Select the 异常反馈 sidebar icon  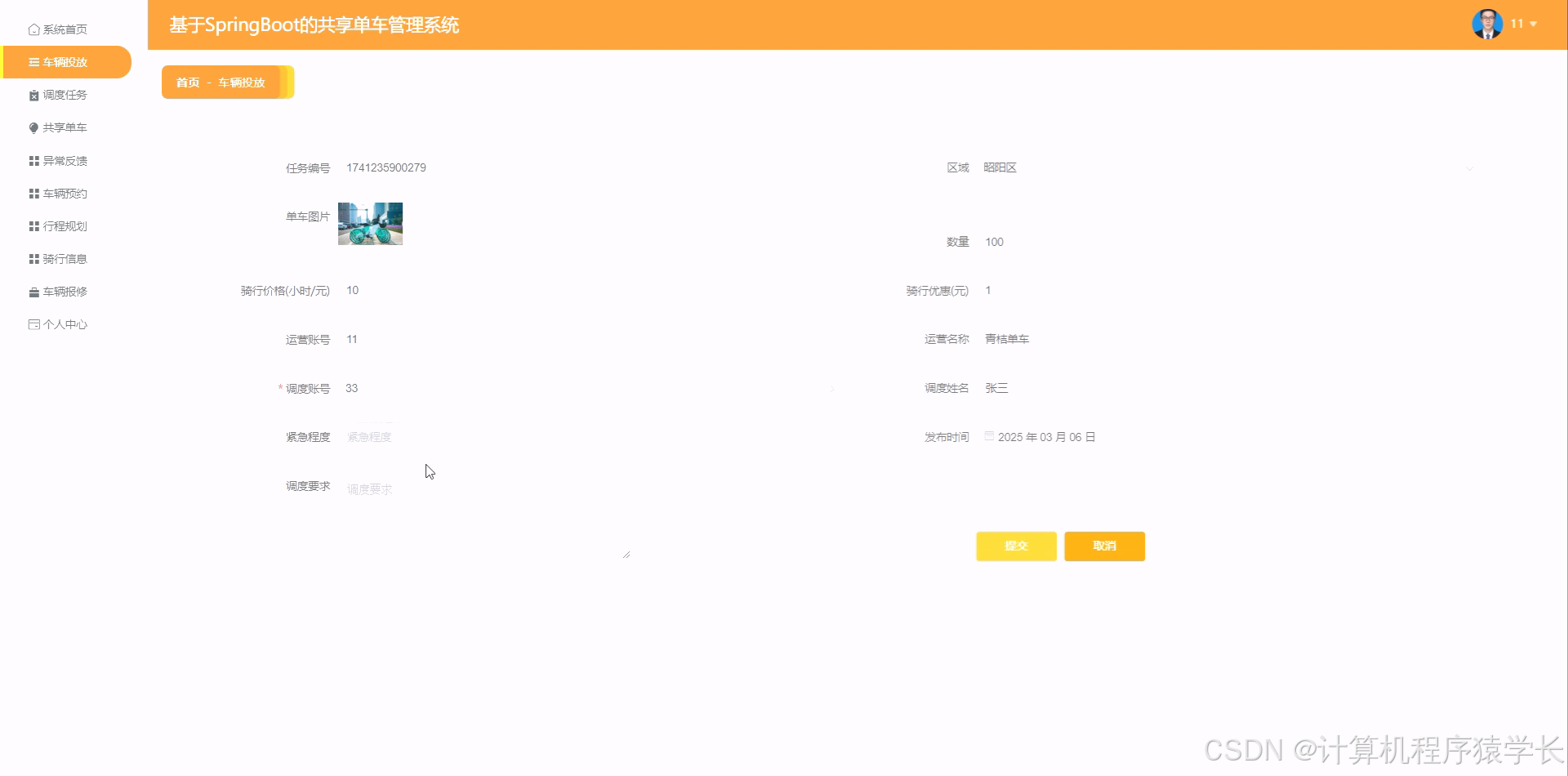click(x=33, y=160)
